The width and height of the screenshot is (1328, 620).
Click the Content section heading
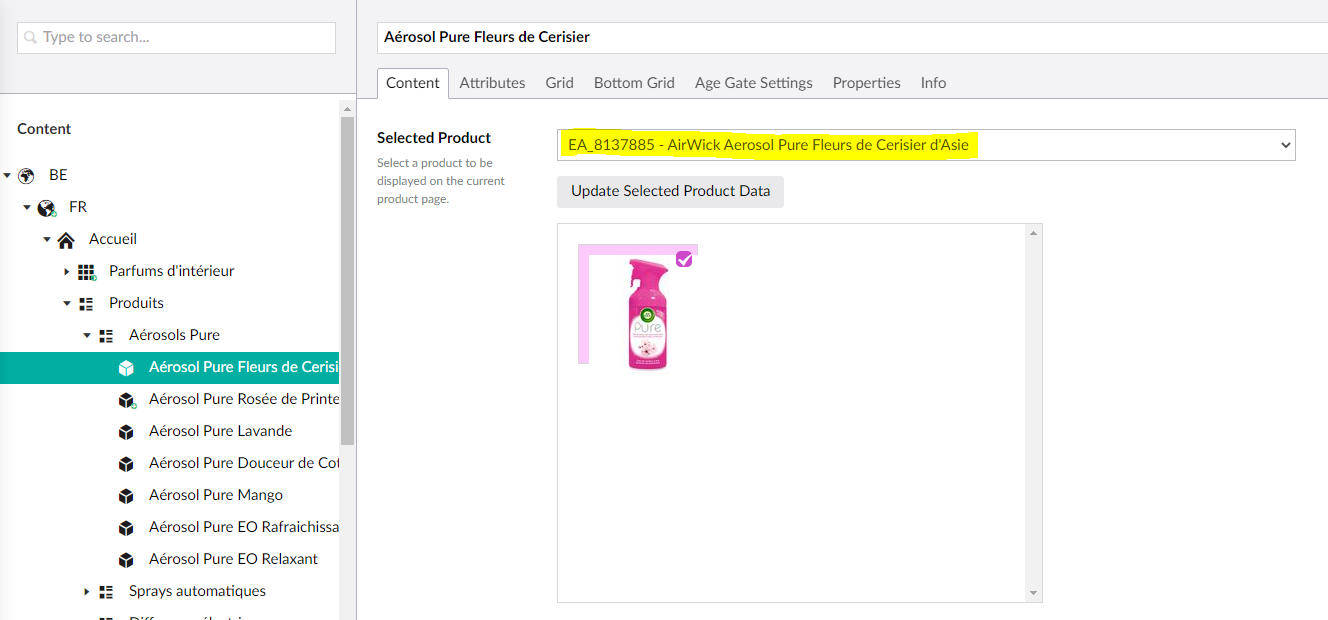coord(44,129)
